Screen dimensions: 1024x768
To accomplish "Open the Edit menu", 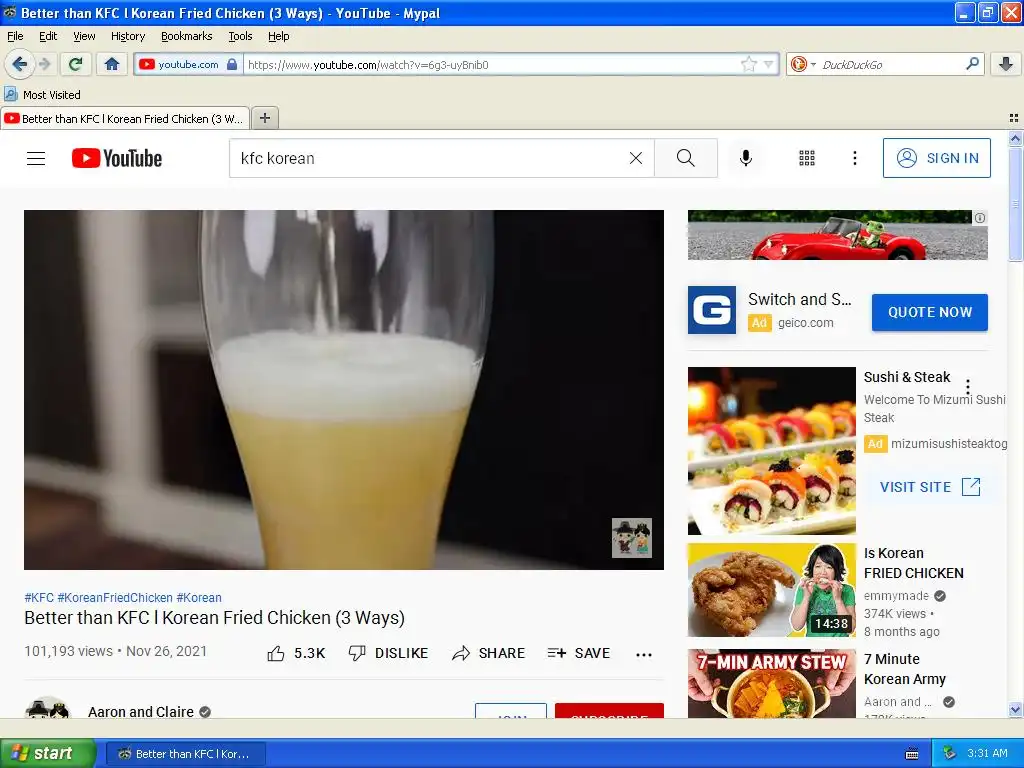I will pyautogui.click(x=48, y=36).
